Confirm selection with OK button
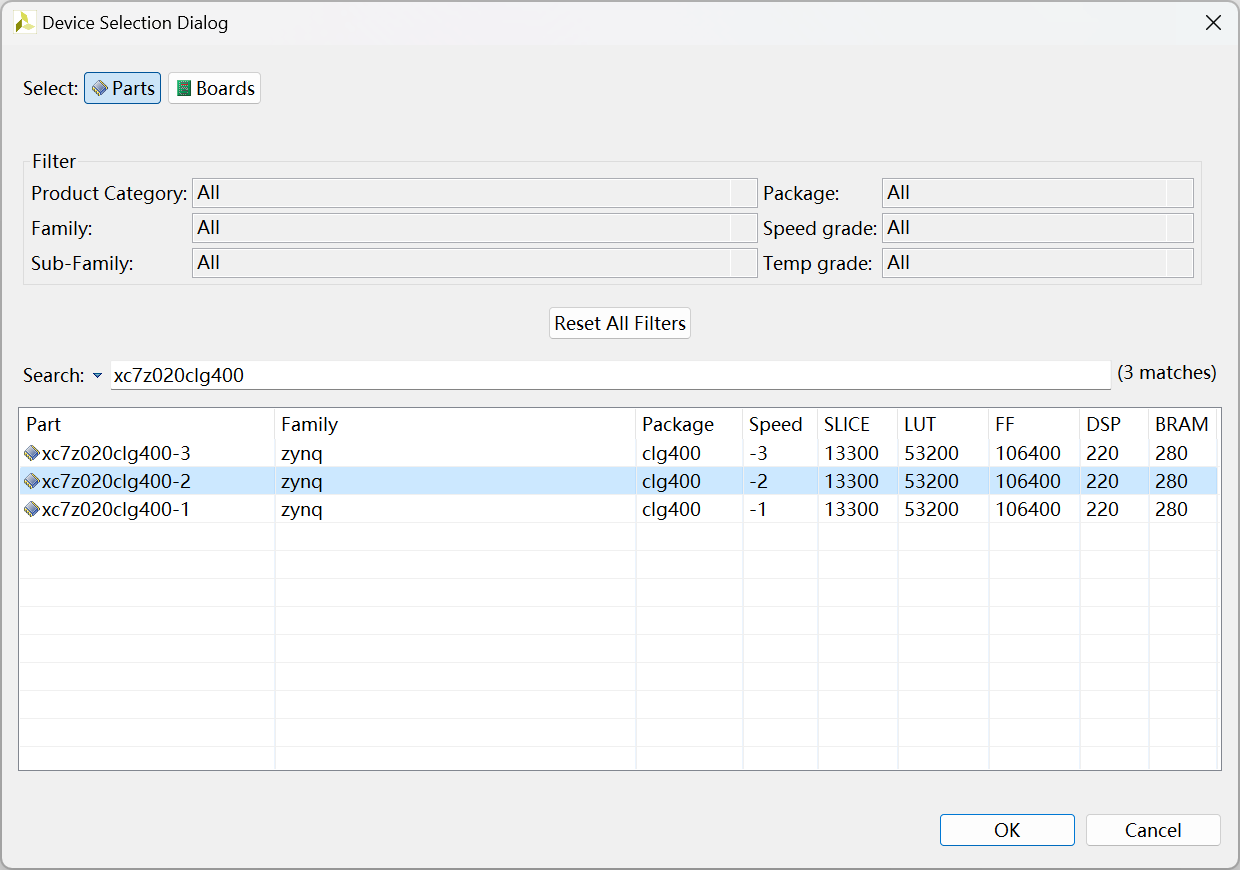Viewport: 1240px width, 870px height. tap(1007, 830)
